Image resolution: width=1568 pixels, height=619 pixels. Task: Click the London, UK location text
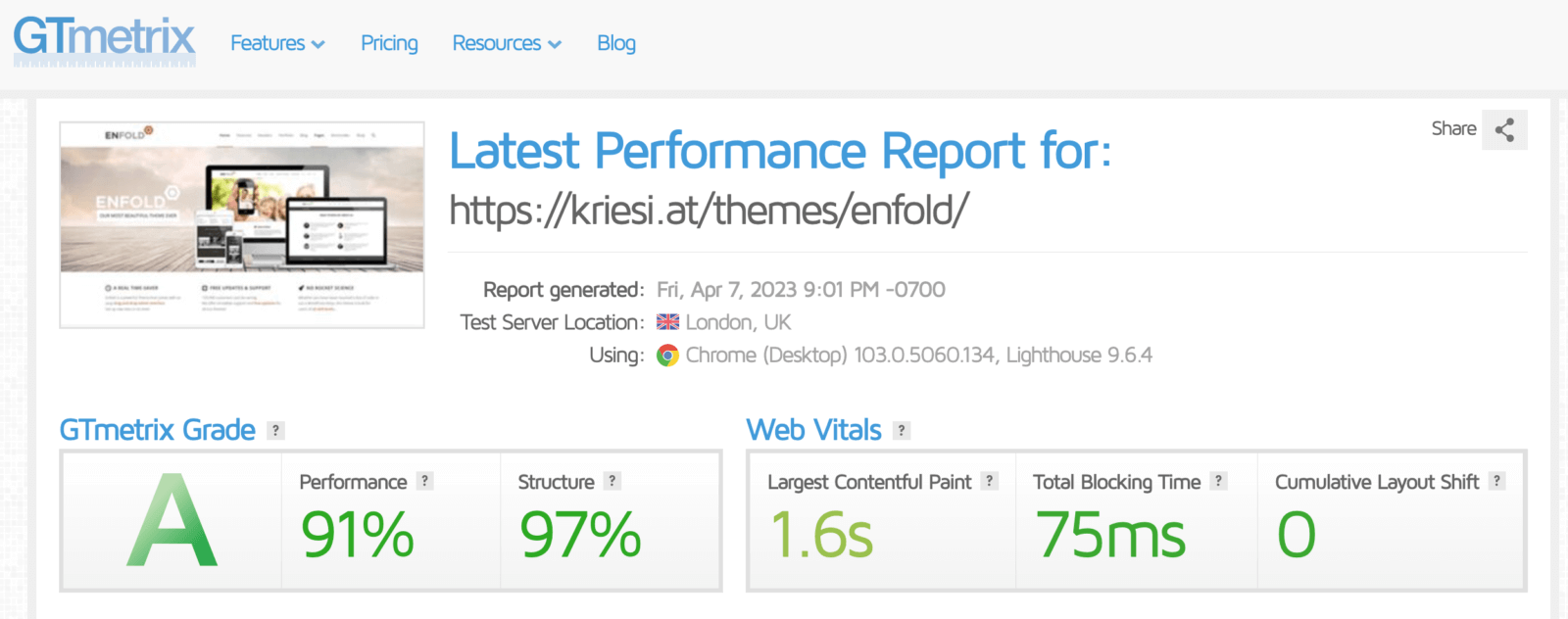[x=738, y=322]
